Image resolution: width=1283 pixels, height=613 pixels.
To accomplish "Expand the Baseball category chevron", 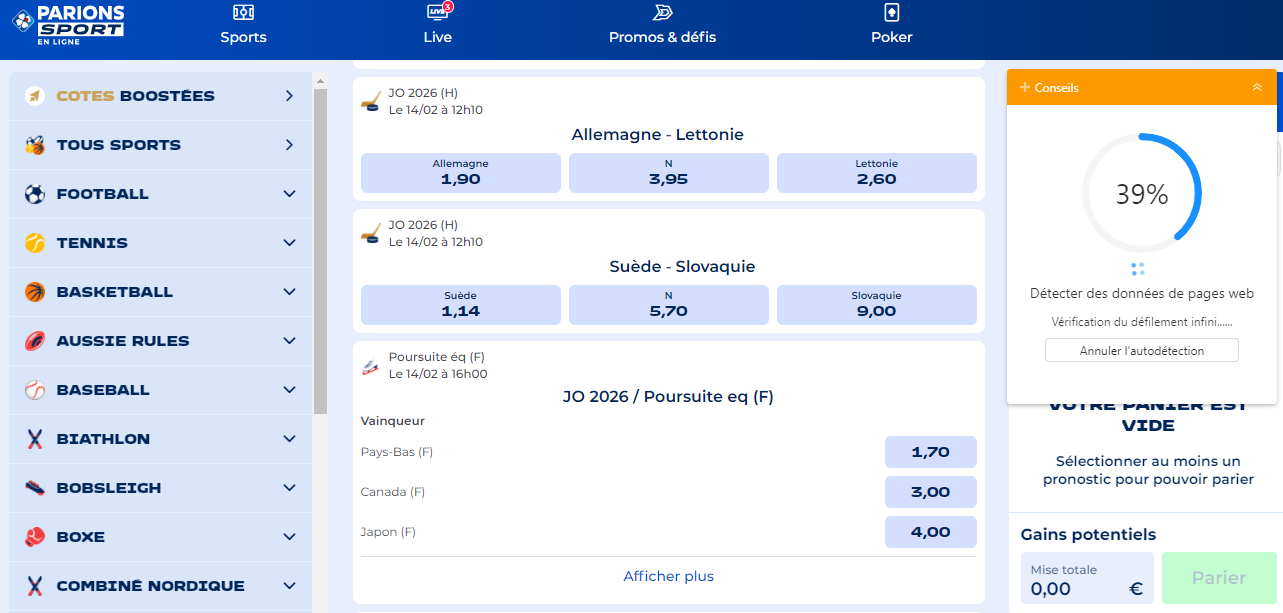I will click(x=289, y=389).
